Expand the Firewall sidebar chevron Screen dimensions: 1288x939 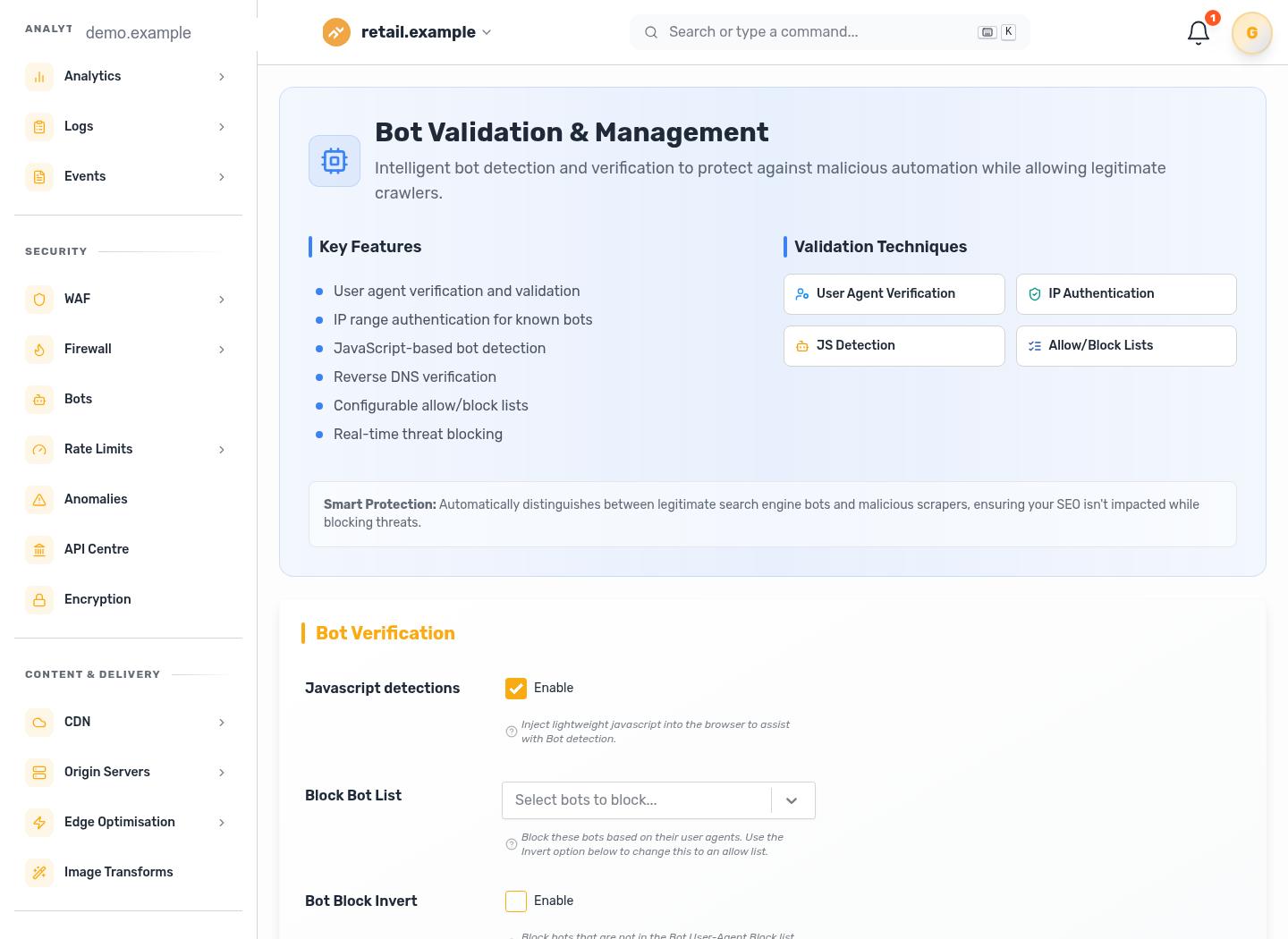[222, 350]
